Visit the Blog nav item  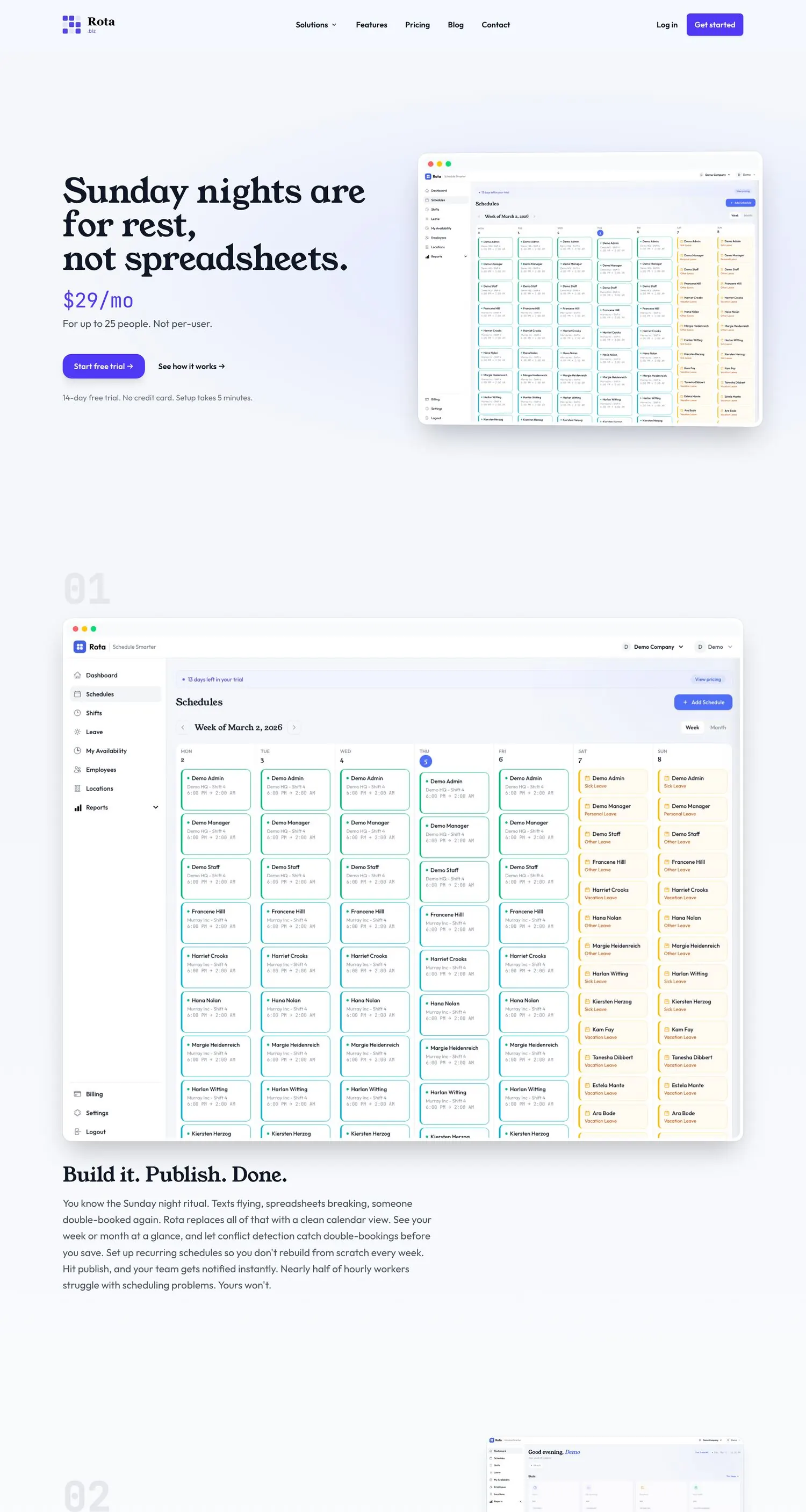[455, 25]
